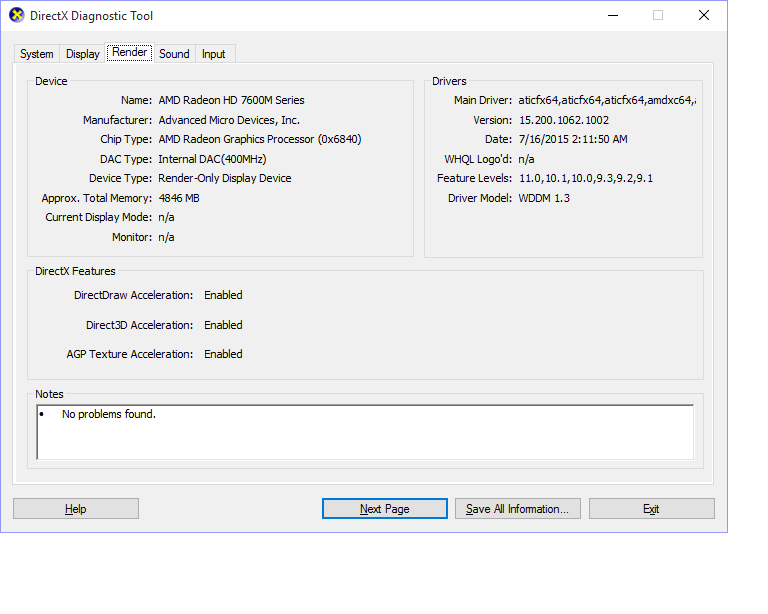Click the Help button
The width and height of the screenshot is (768, 614).
pos(76,509)
